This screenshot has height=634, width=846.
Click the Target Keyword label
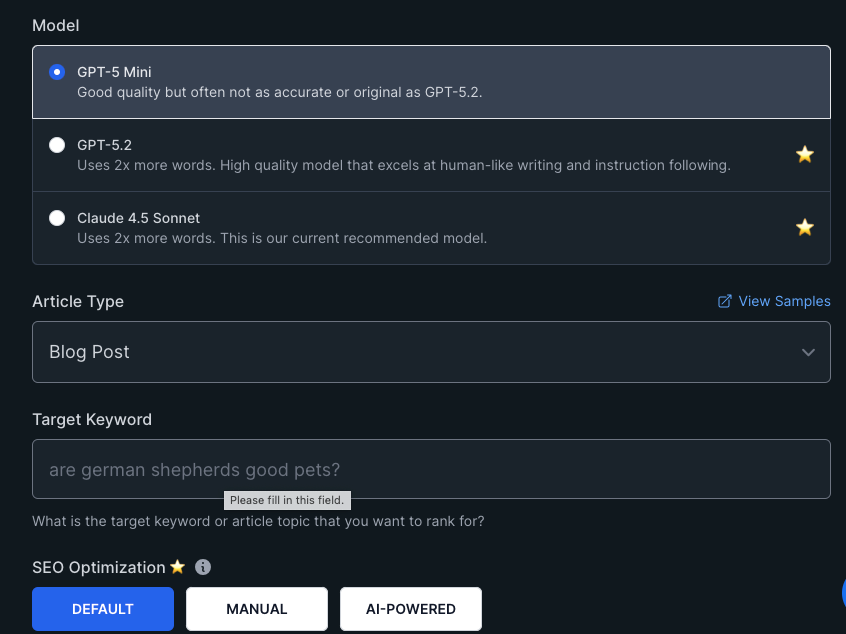92,419
